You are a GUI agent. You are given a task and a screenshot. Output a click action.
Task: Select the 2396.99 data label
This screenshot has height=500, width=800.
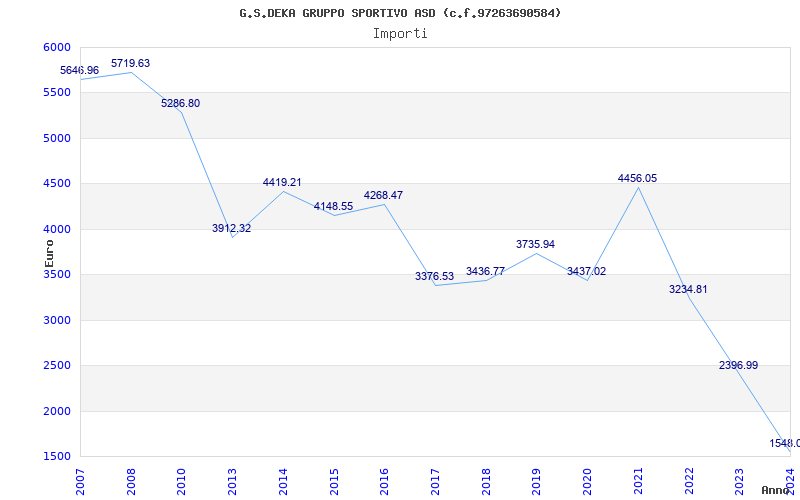738,365
